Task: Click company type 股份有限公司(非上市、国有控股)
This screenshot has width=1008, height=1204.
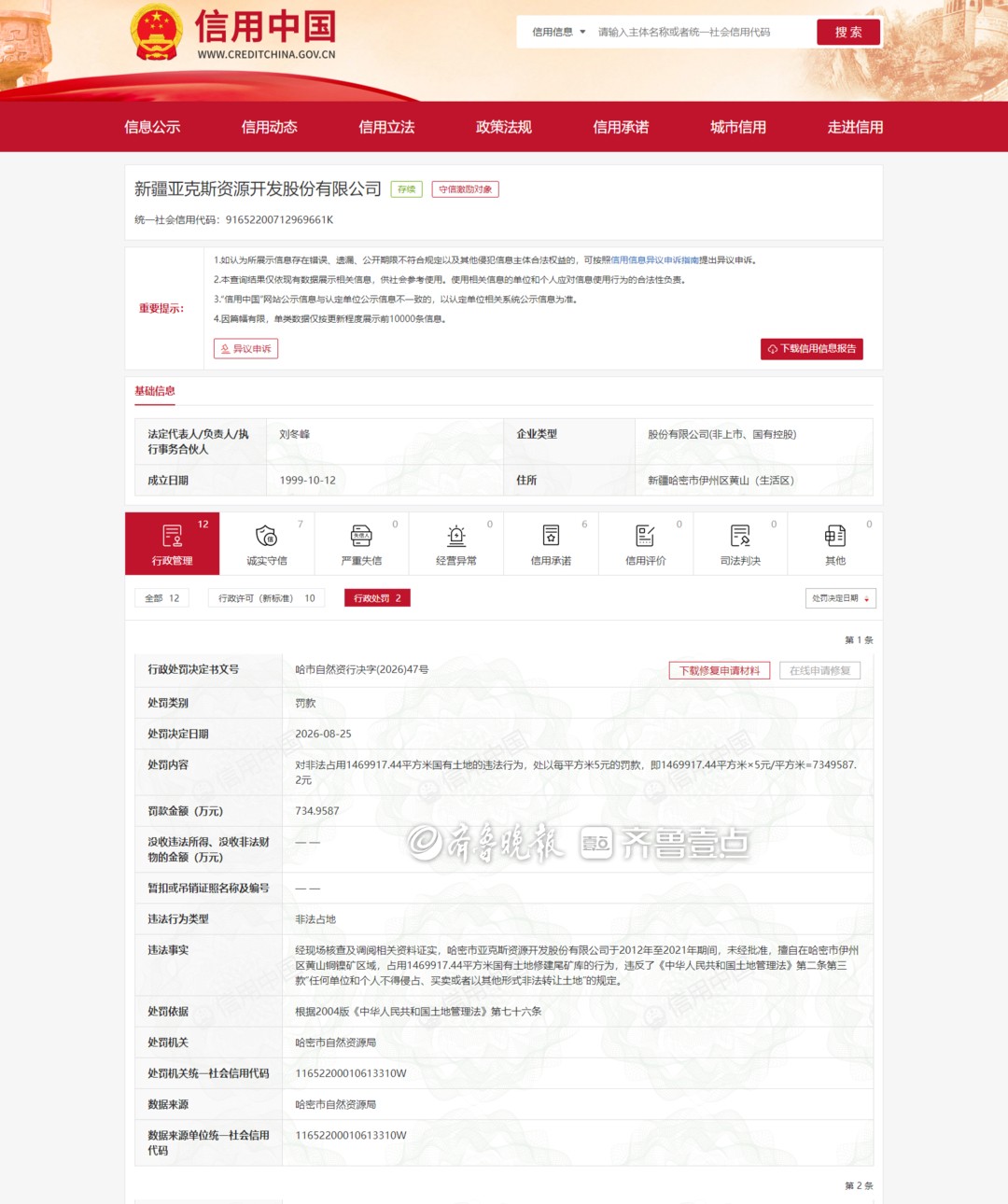Action: point(721,434)
